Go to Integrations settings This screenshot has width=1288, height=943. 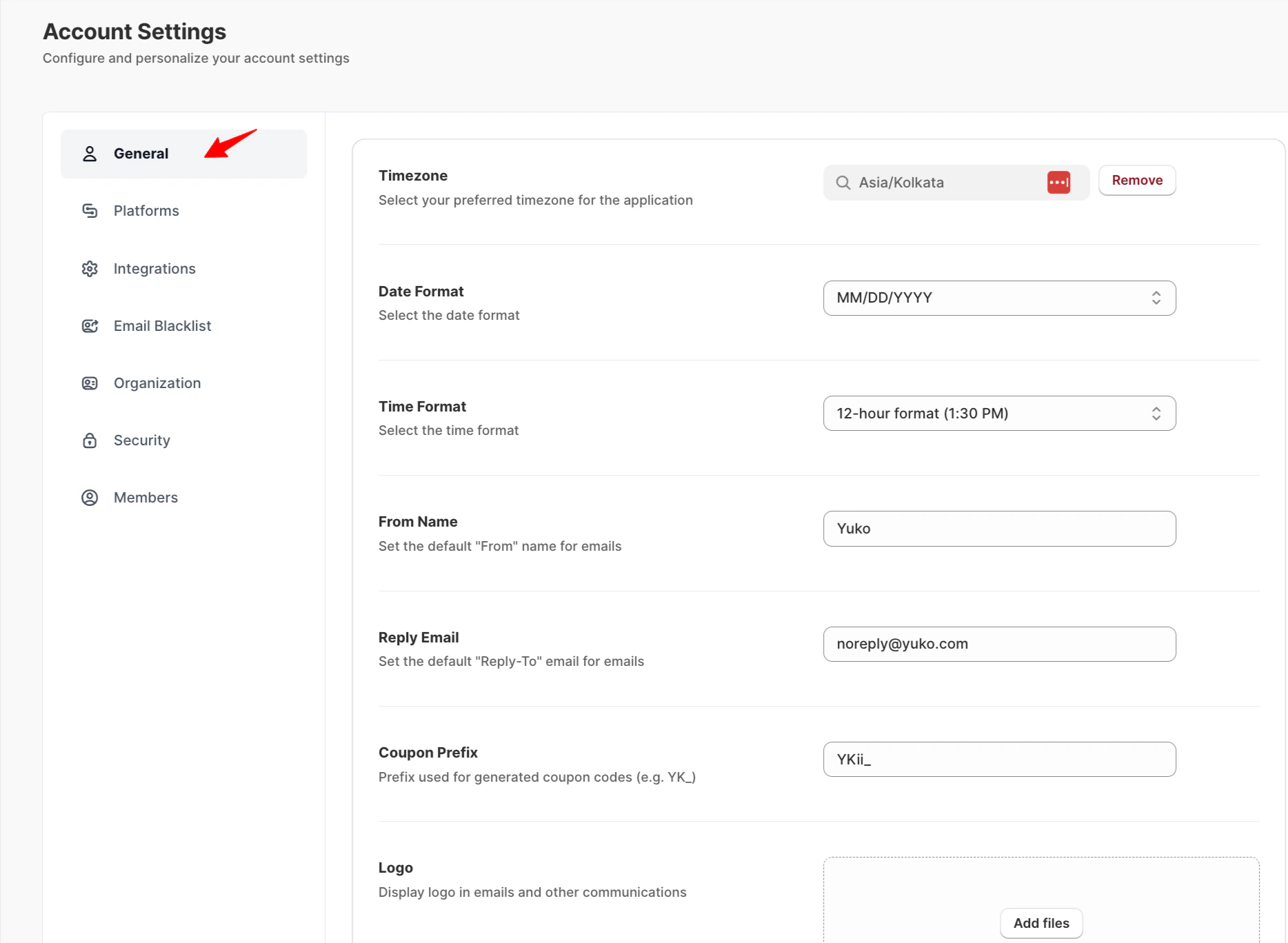[x=183, y=269]
